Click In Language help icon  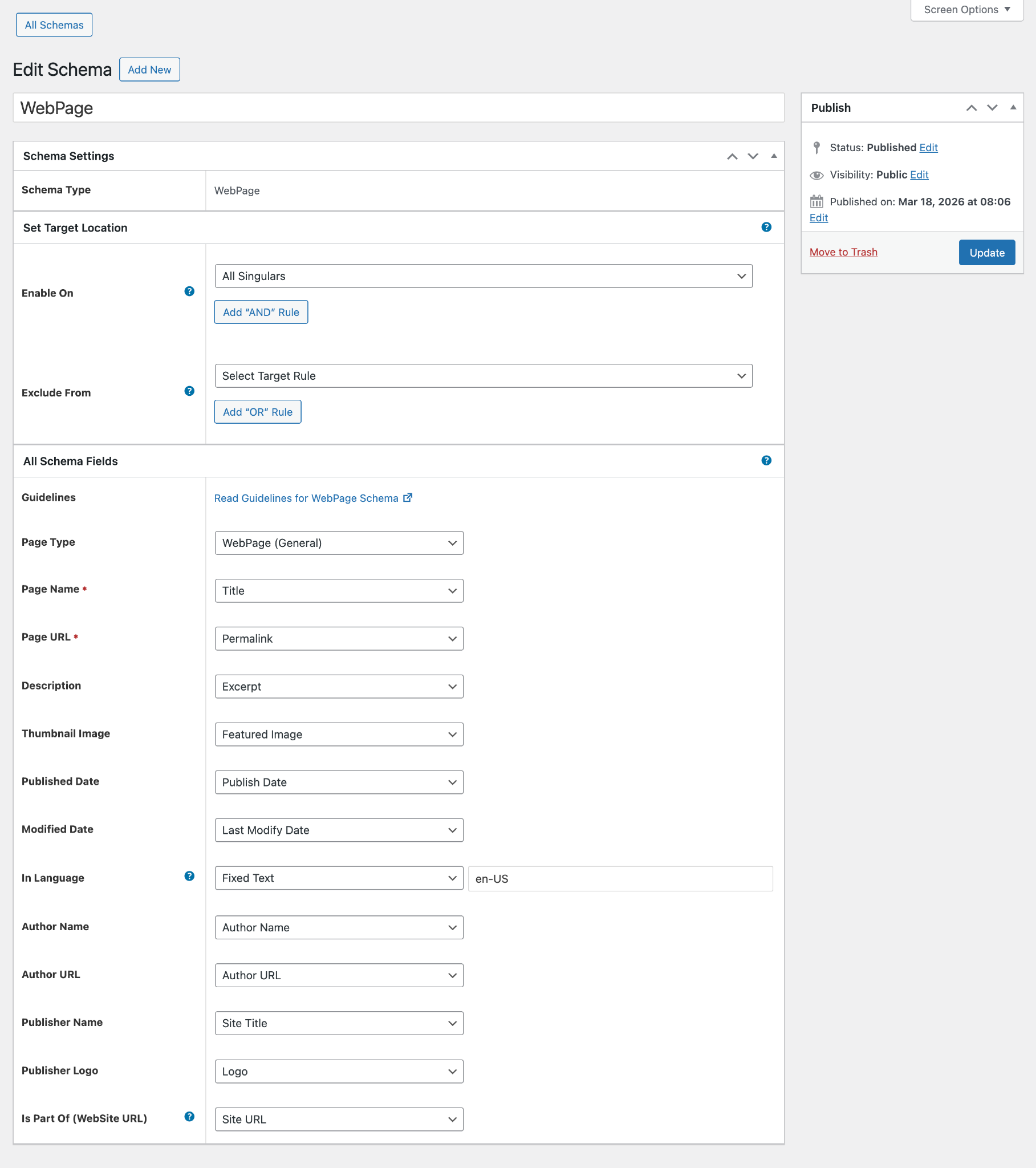pos(189,877)
